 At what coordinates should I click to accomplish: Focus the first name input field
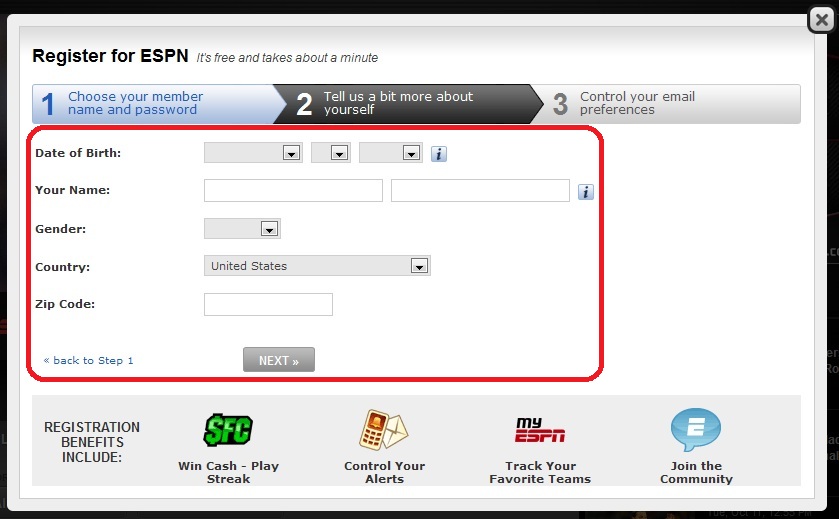click(293, 190)
